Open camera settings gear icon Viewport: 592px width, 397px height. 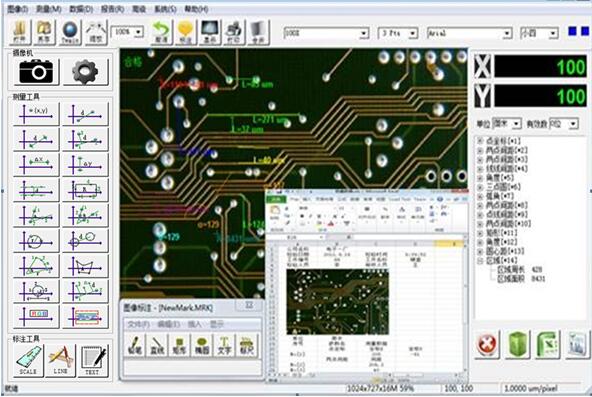tap(85, 71)
